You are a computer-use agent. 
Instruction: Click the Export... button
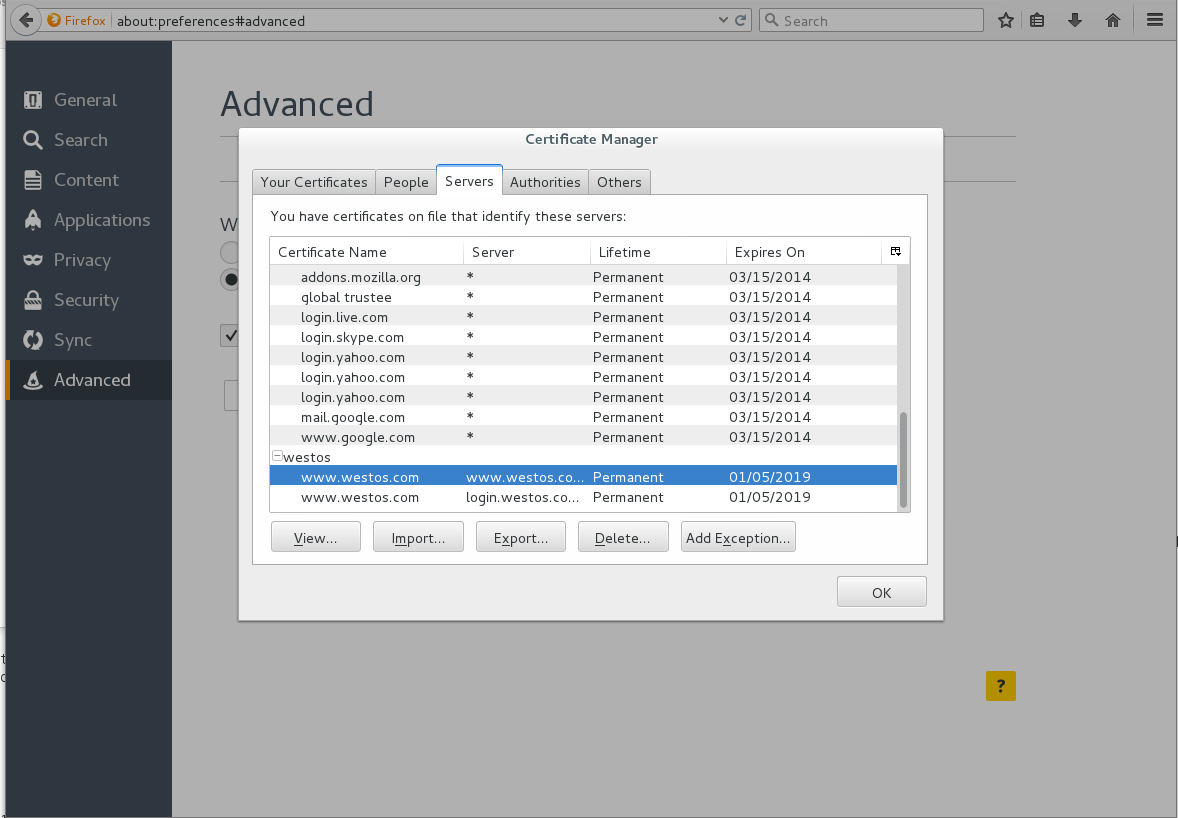(x=521, y=538)
